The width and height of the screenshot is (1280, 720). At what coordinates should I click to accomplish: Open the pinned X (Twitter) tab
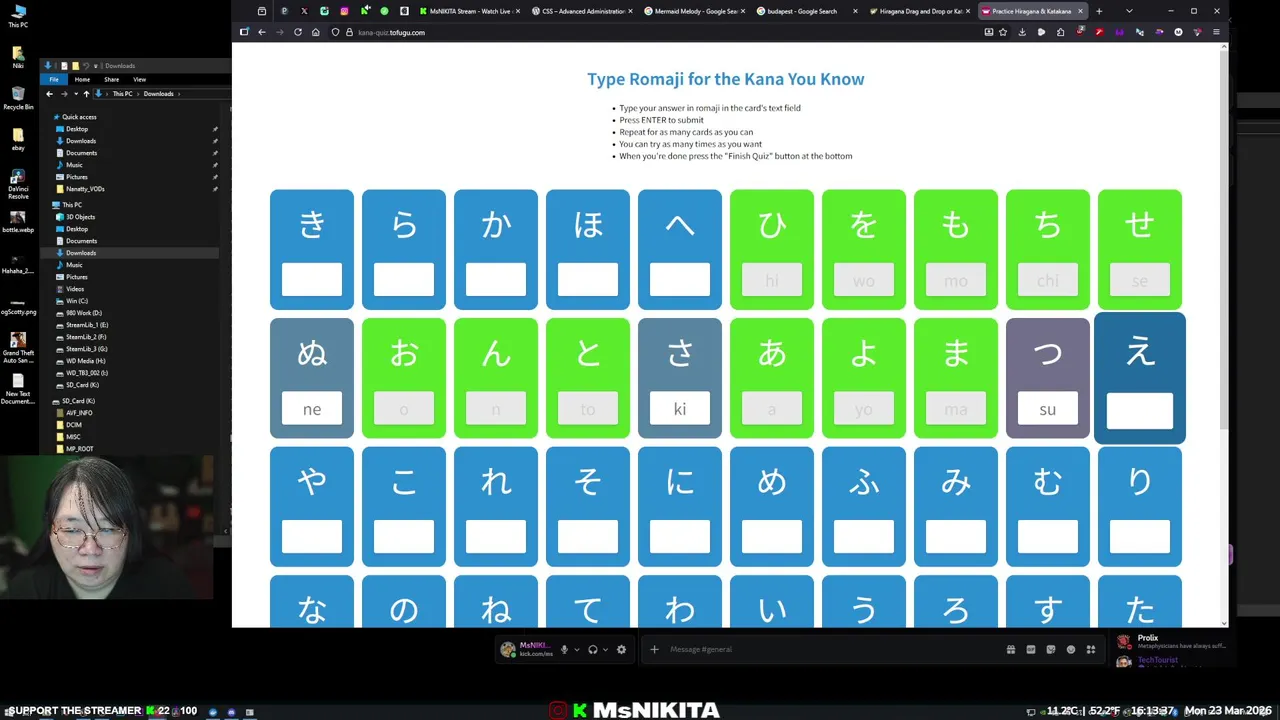pyautogui.click(x=304, y=11)
